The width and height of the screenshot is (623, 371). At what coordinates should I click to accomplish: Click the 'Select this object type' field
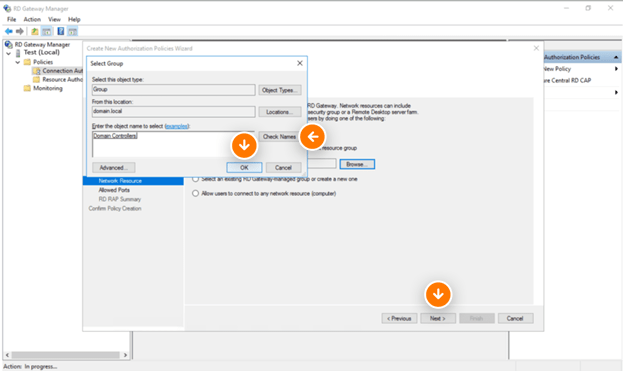[x=173, y=90]
